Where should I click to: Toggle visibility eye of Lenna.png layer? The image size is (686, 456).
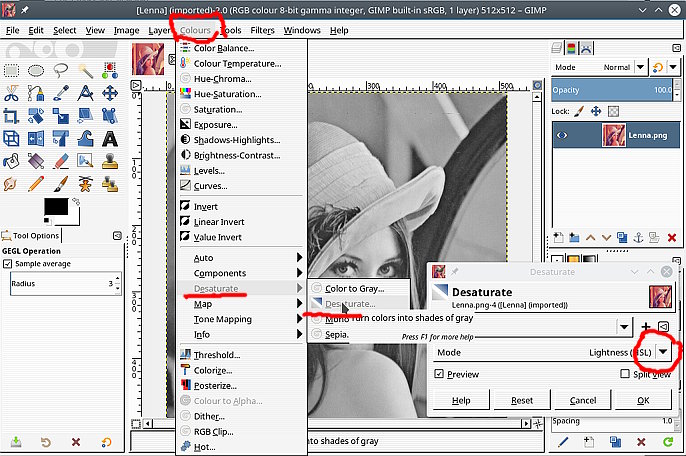click(x=562, y=135)
